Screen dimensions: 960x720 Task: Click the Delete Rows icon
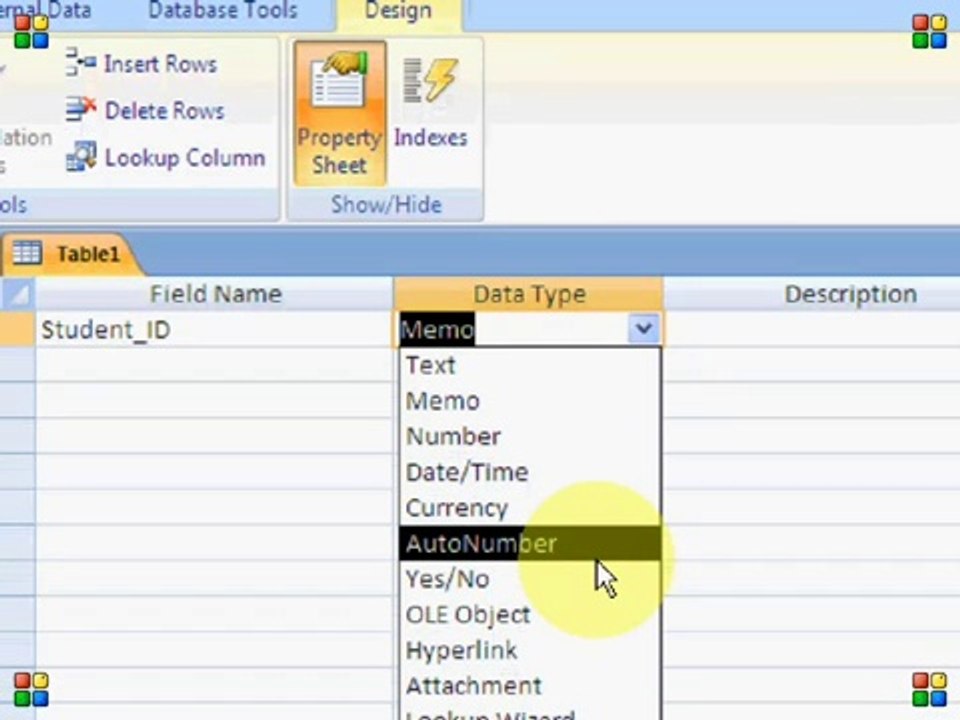coord(80,110)
